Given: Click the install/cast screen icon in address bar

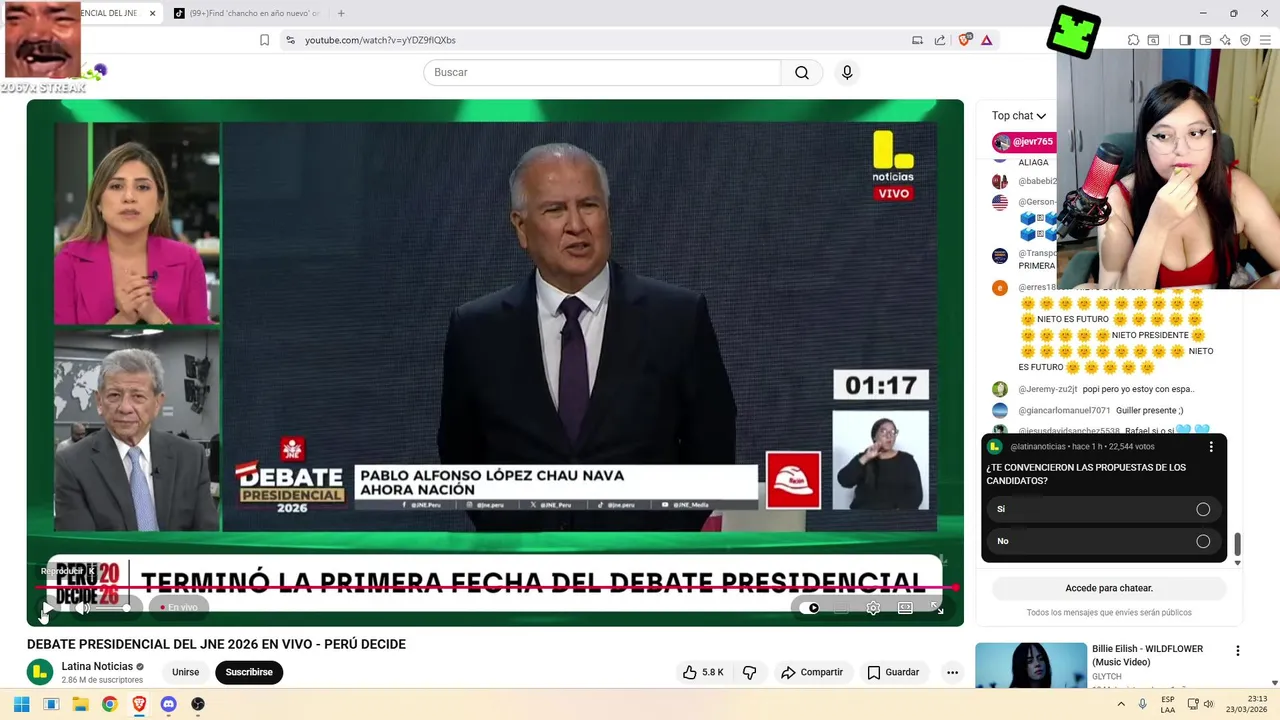Looking at the screenshot, I should (x=917, y=40).
